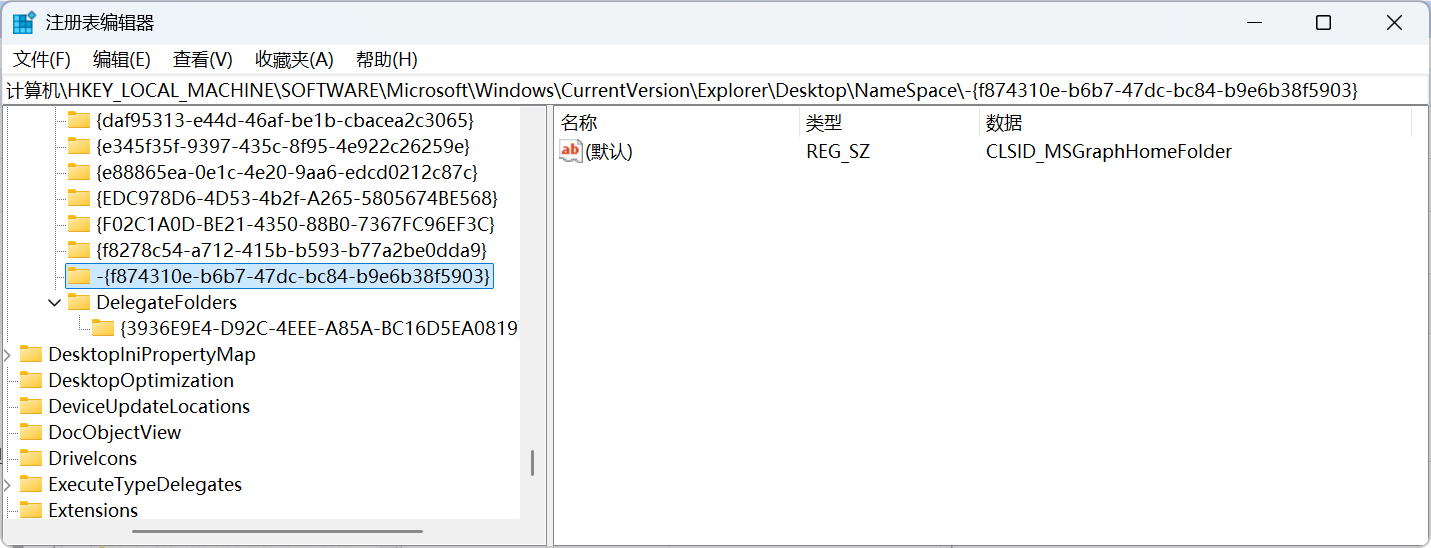Click the REG_SZ type cell

pyautogui.click(x=838, y=152)
